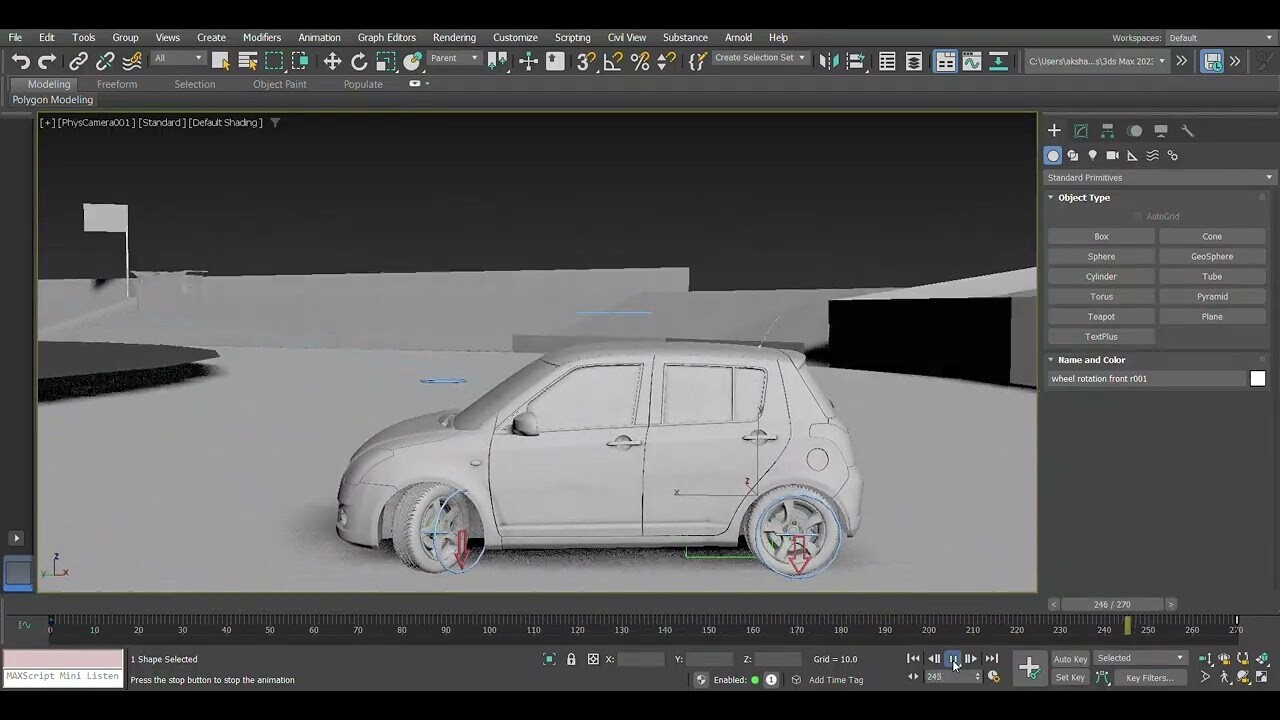The height and width of the screenshot is (720, 1280).
Task: Create a Teapot primitive
Action: point(1101,316)
